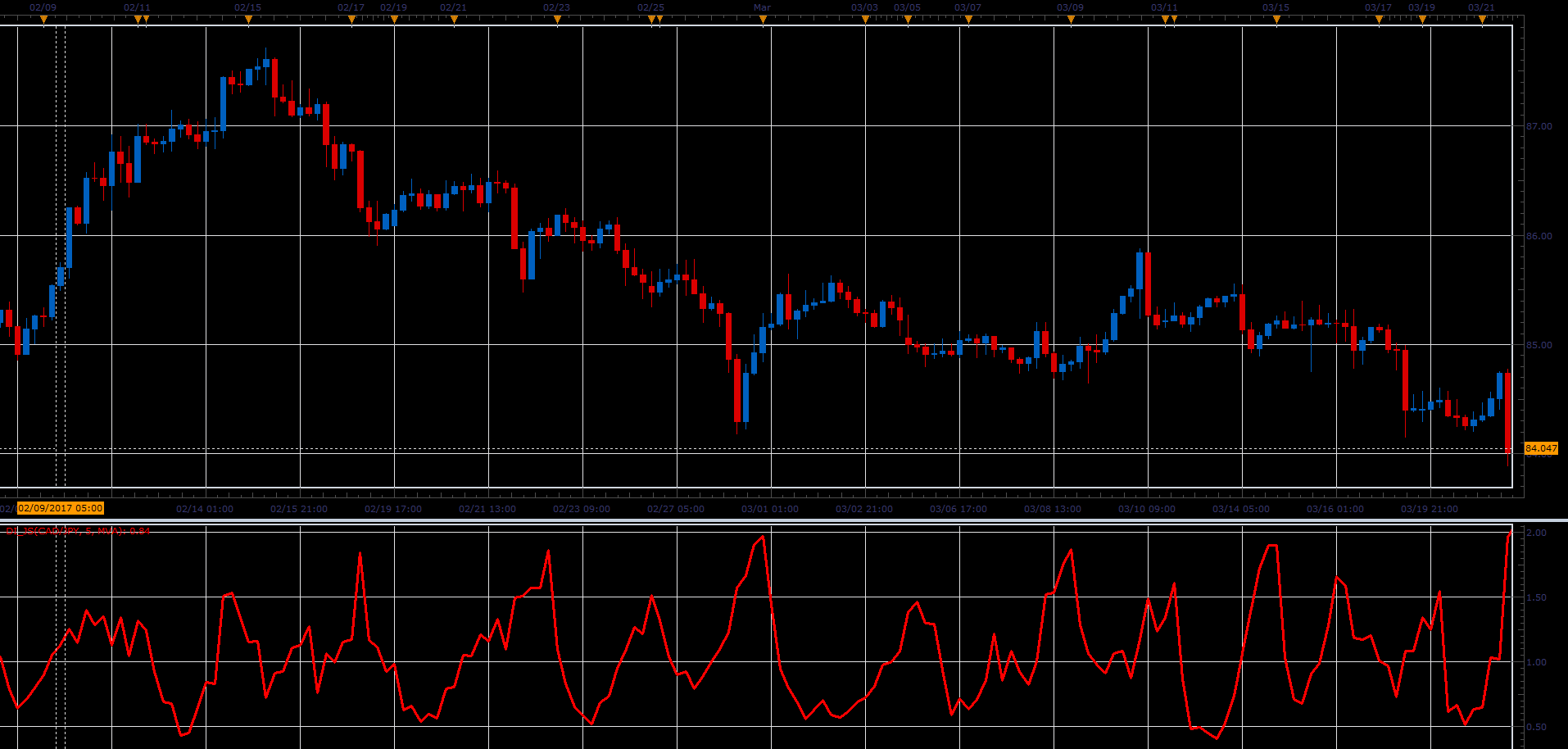The height and width of the screenshot is (749, 1568).
Task: Click the 02/14 01:00 time axis label
Action: (205, 509)
